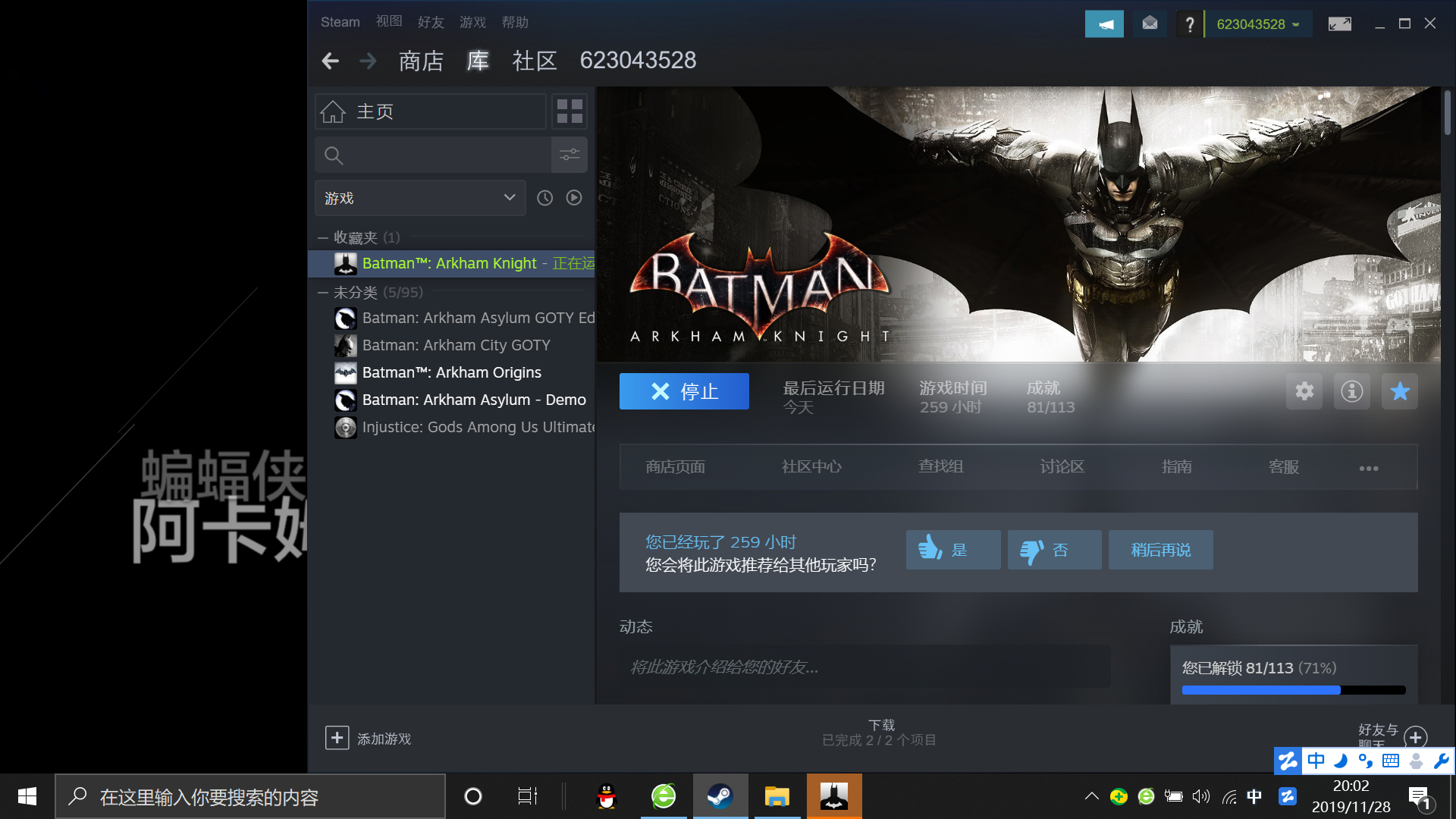Open advanced filter sliders icon

[570, 155]
